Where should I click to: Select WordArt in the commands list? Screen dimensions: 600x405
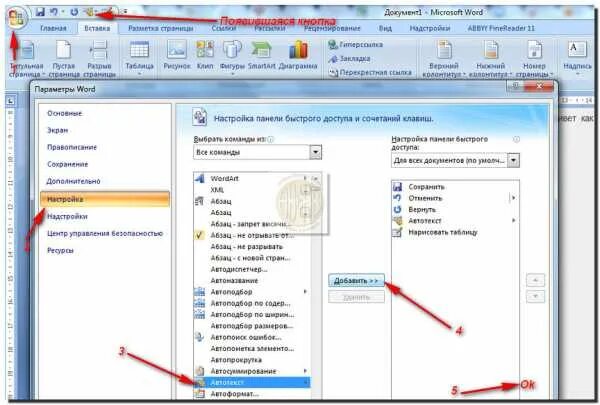[x=253, y=178]
